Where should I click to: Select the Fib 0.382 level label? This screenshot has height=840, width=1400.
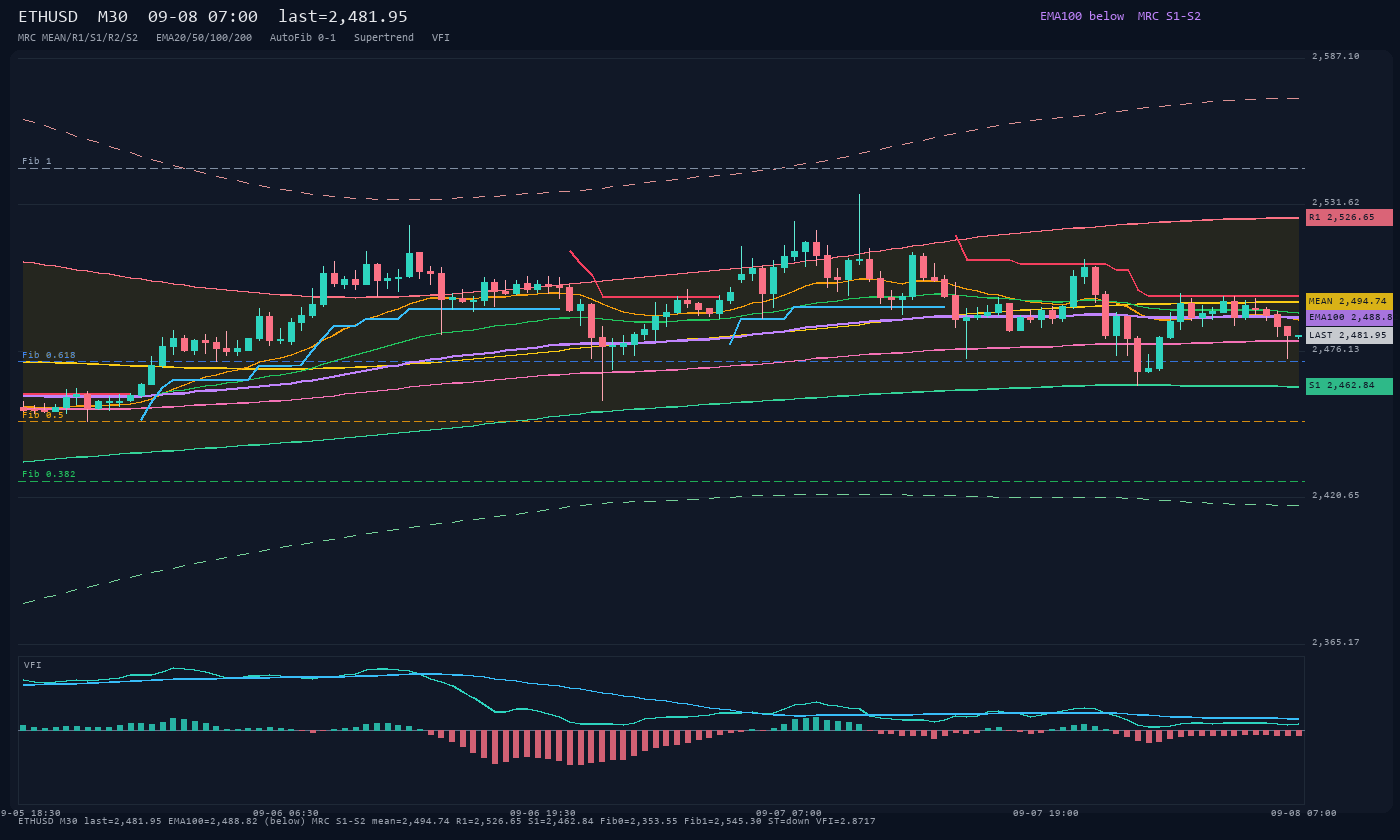click(x=49, y=474)
